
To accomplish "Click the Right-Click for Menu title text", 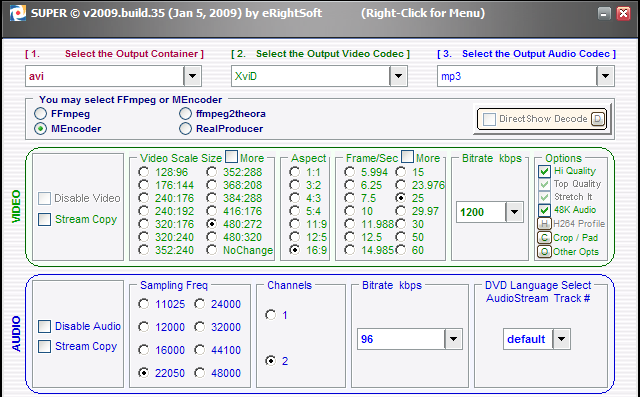I will point(423,13).
